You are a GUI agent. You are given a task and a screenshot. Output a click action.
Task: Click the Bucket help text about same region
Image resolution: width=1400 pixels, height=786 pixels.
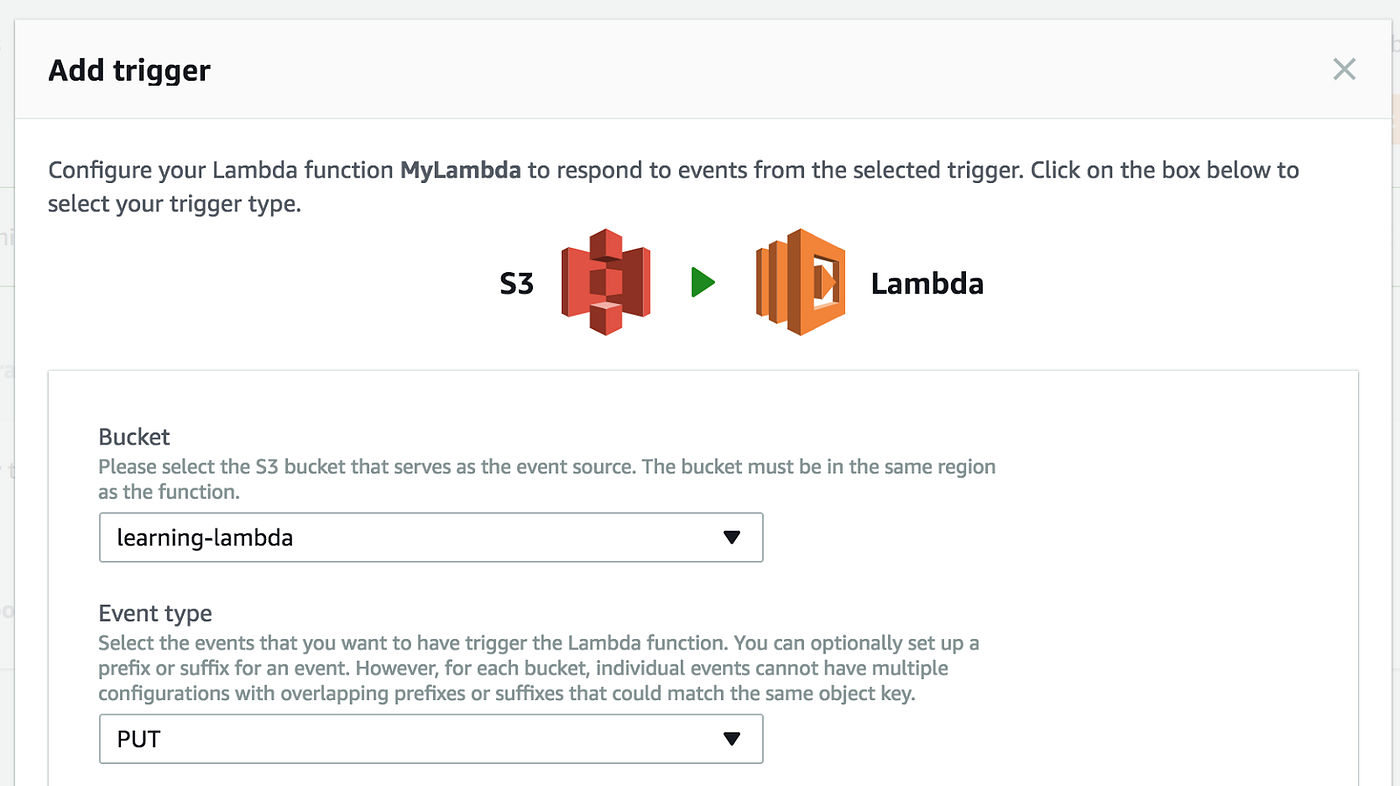[547, 479]
